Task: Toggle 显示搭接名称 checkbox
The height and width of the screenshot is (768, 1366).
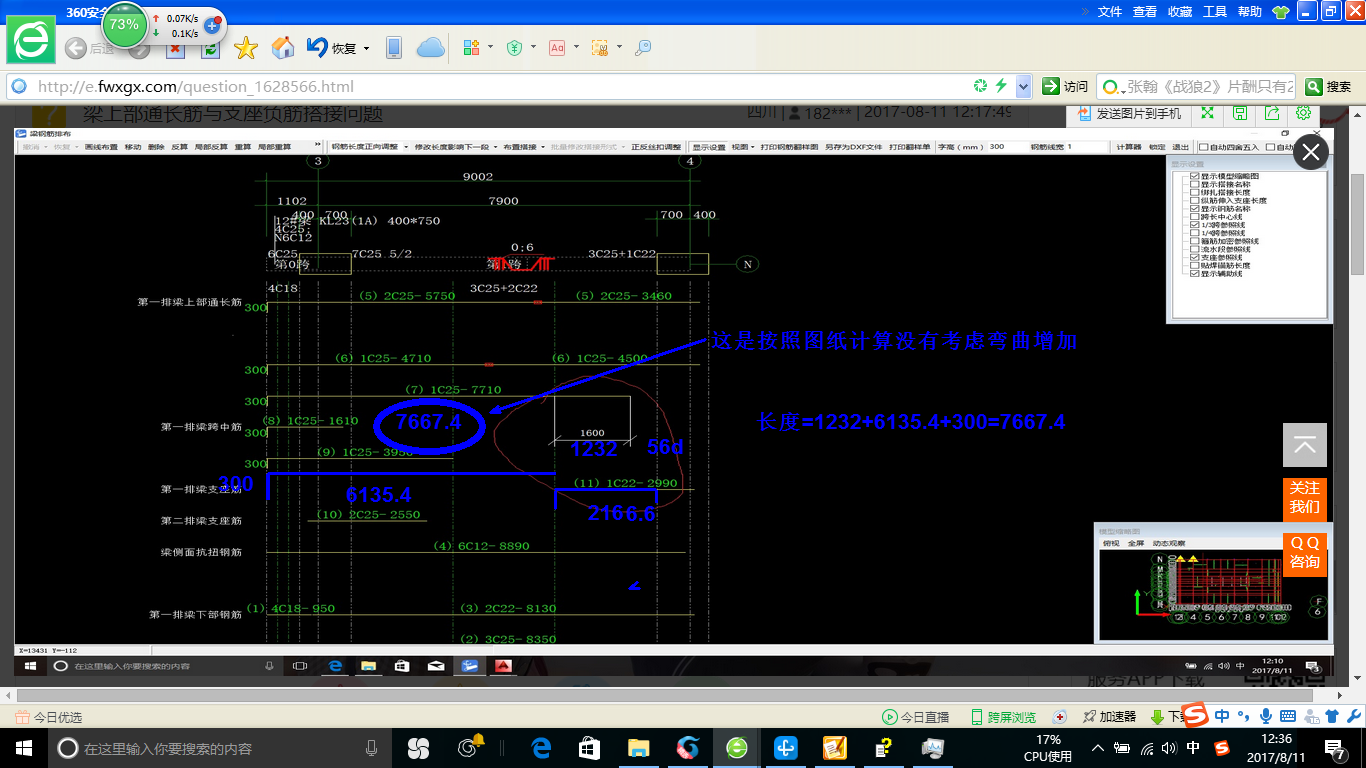Action: pyautogui.click(x=1194, y=184)
